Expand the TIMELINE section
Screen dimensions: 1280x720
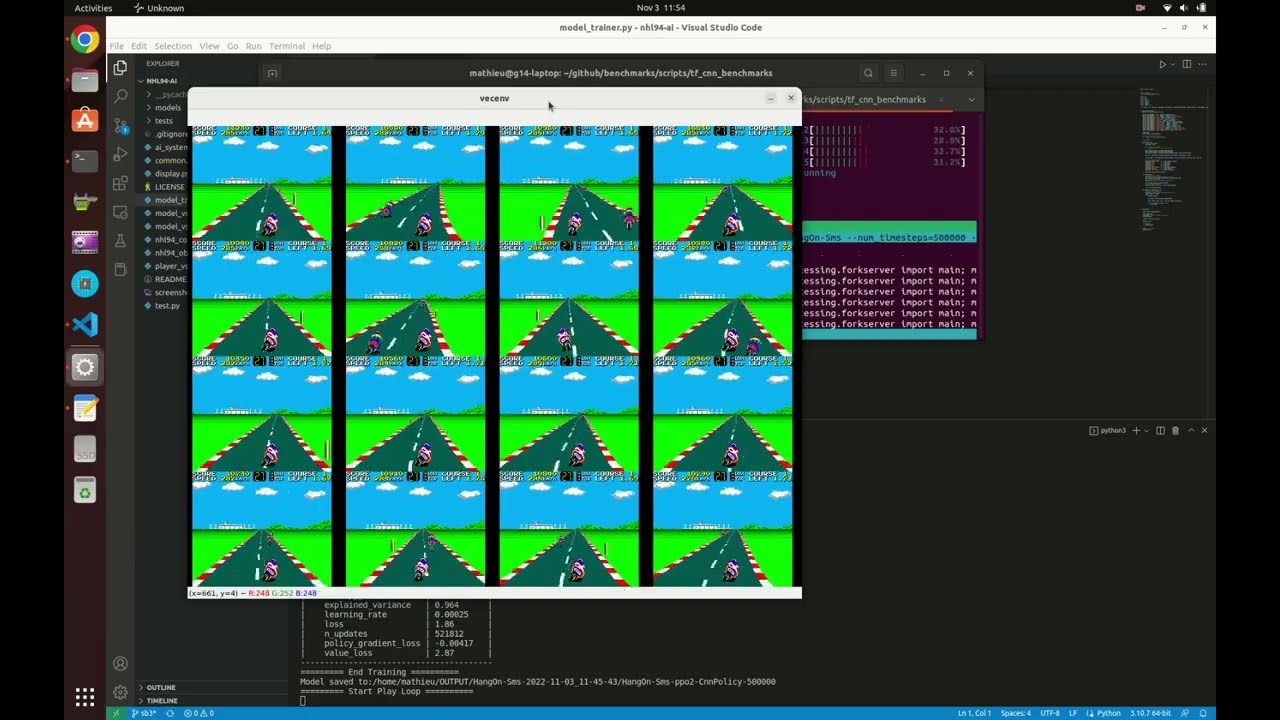[x=161, y=701]
